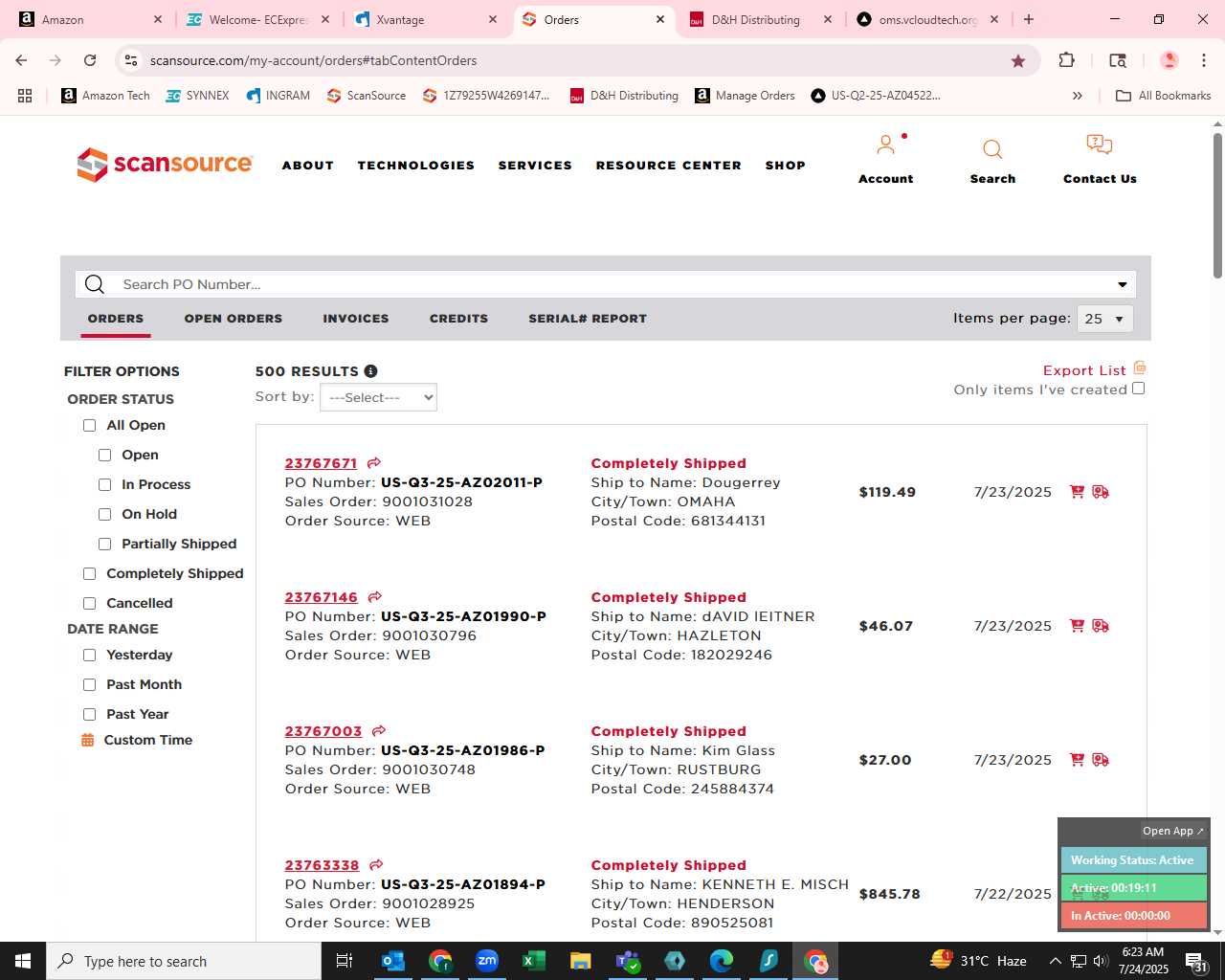Check the Completely Shipped filter
Screen dimensions: 1225x980
click(x=90, y=574)
